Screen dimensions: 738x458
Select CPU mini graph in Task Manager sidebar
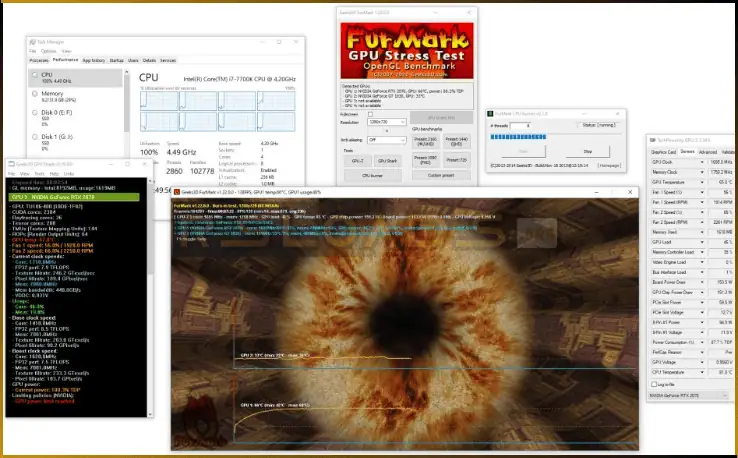tap(35, 75)
